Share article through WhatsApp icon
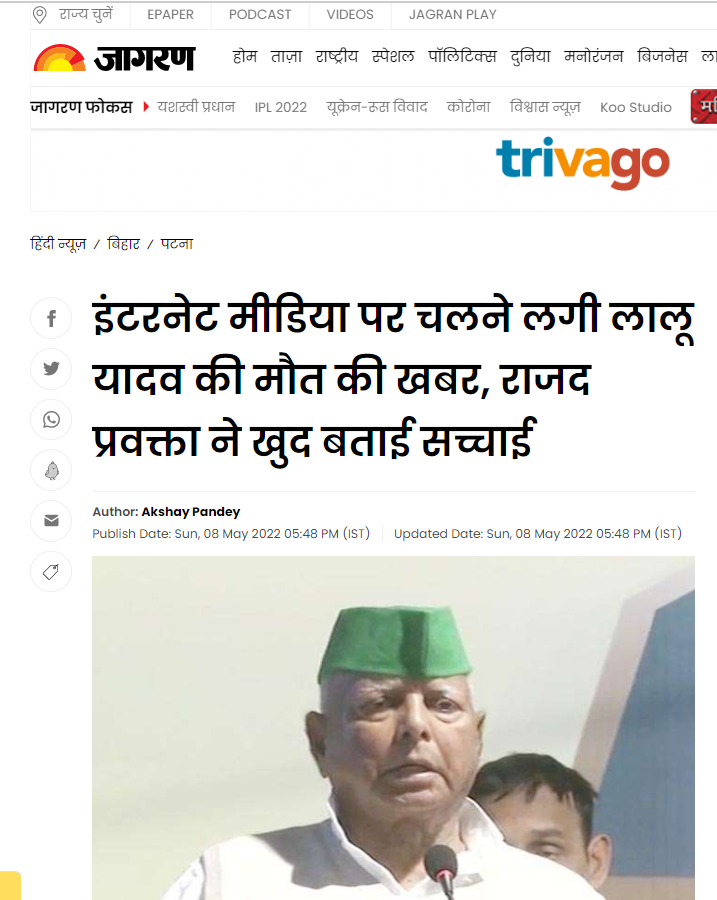The height and width of the screenshot is (900, 717). tap(51, 420)
